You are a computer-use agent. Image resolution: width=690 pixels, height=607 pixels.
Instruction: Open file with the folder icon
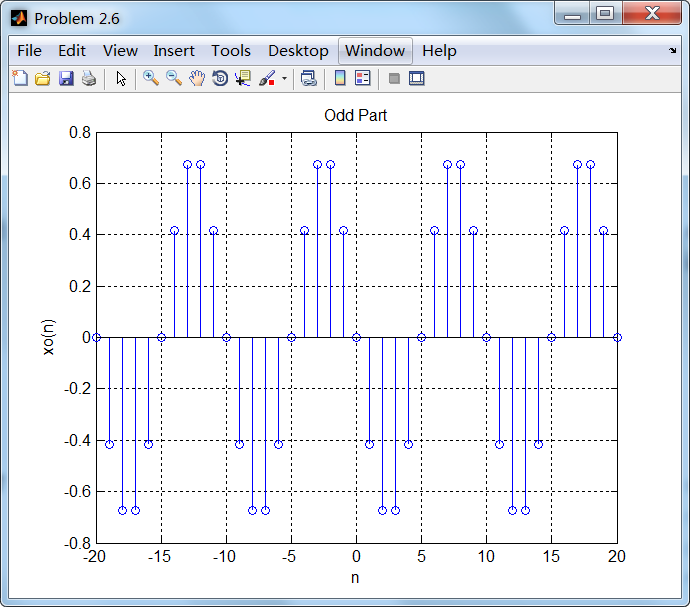(43, 79)
